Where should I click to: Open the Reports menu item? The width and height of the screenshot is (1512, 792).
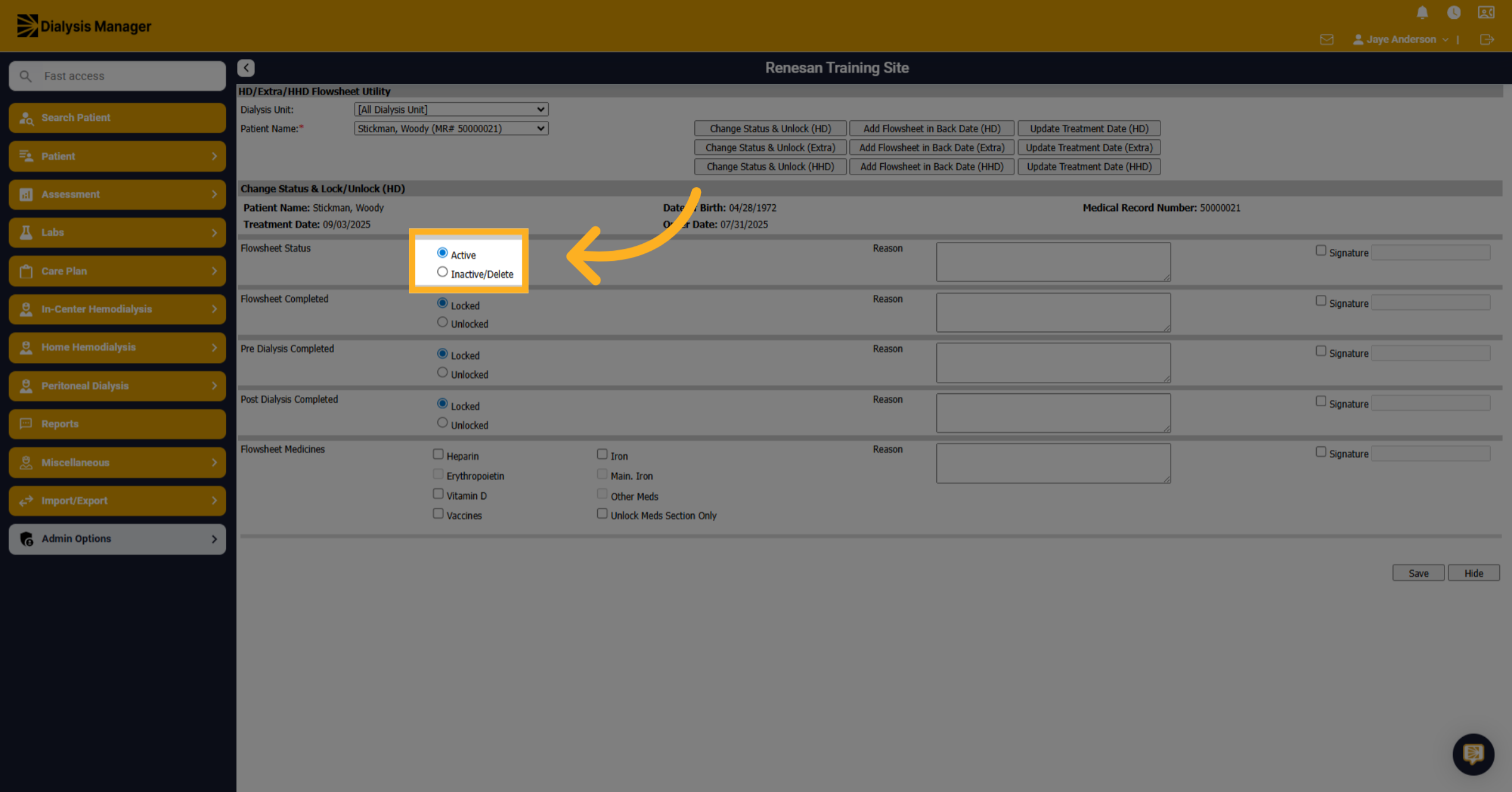tap(117, 423)
